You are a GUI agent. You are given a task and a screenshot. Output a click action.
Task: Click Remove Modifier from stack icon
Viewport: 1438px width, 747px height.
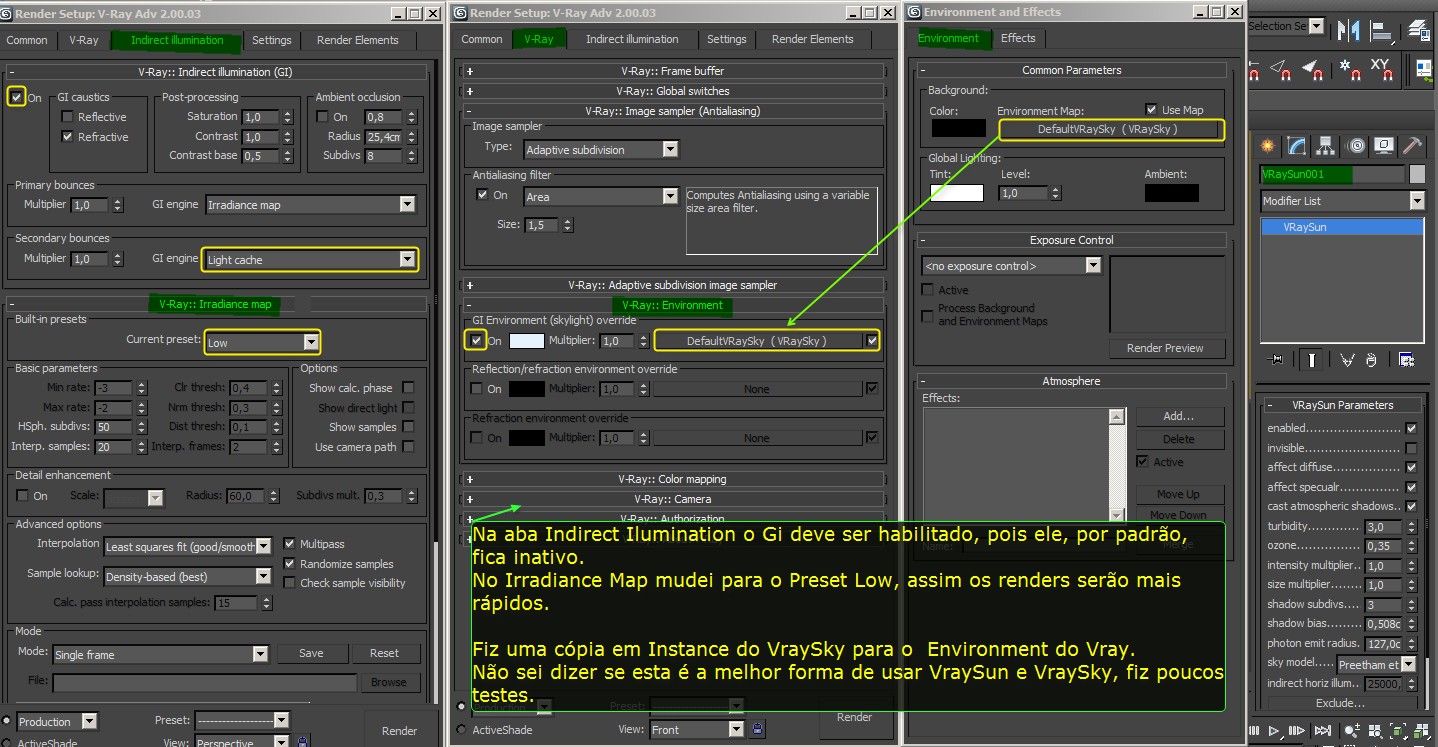1371,360
